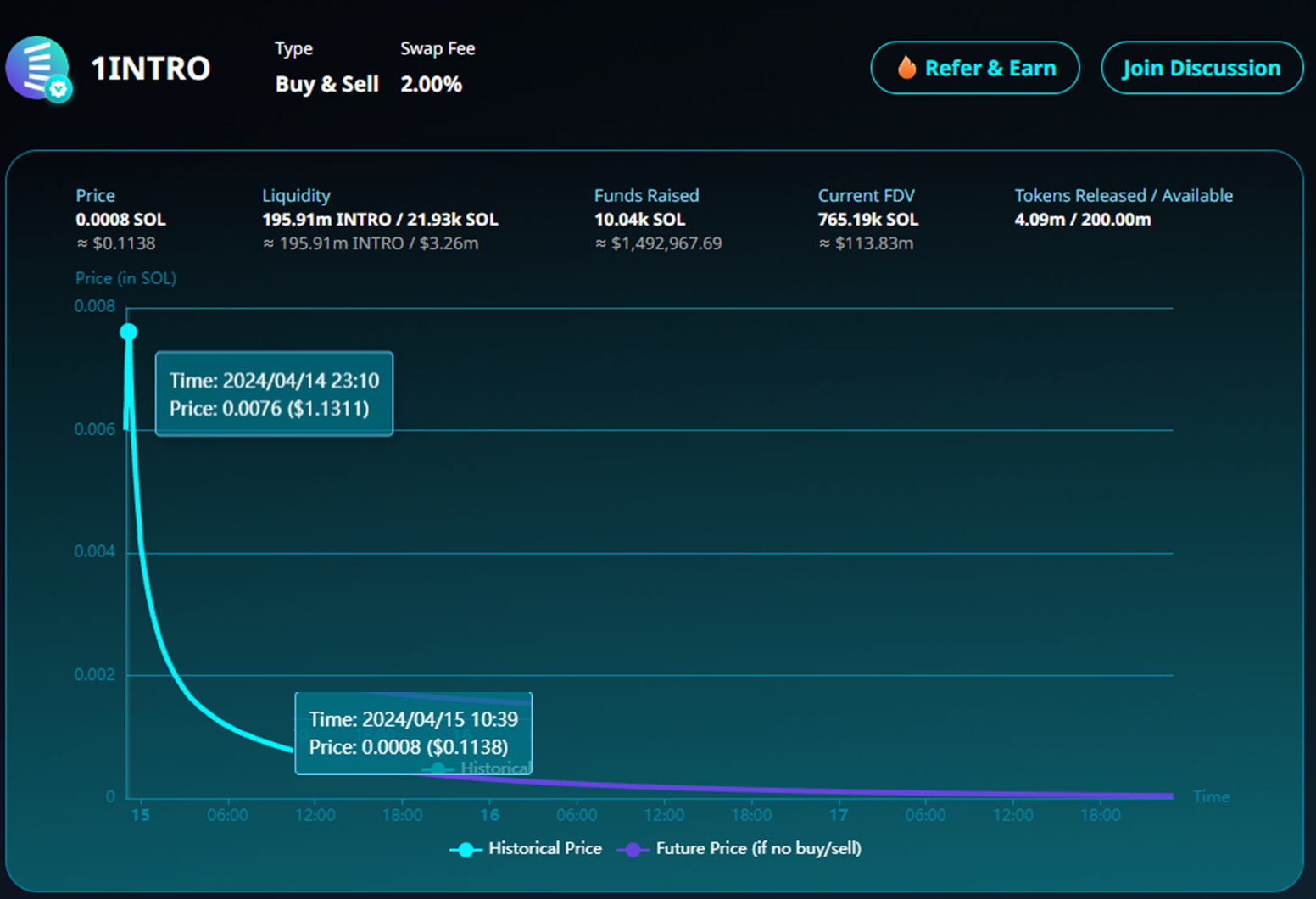
Task: Click the Refer & Earn text
Action: tap(990, 68)
